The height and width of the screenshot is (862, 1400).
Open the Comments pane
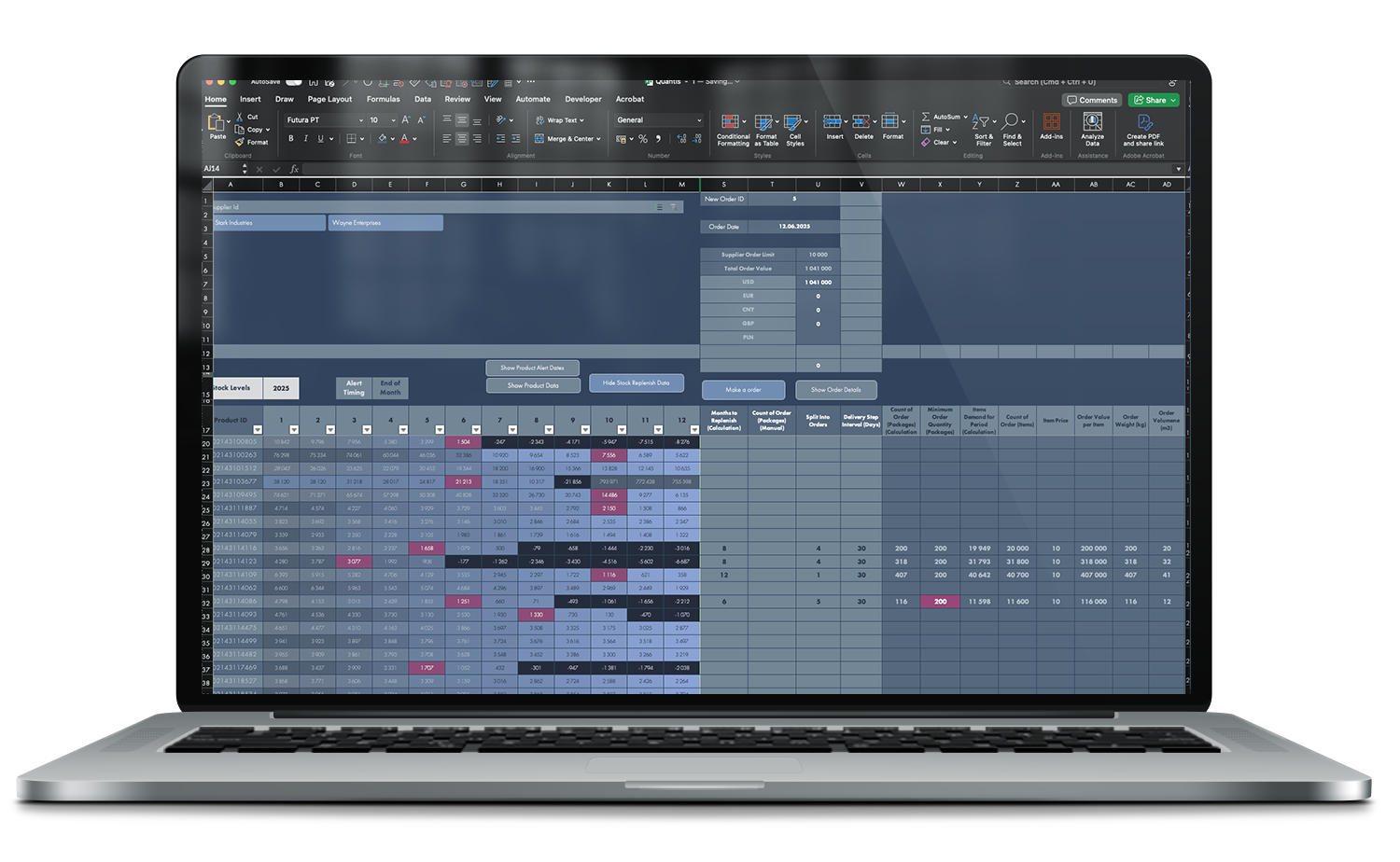[1092, 100]
